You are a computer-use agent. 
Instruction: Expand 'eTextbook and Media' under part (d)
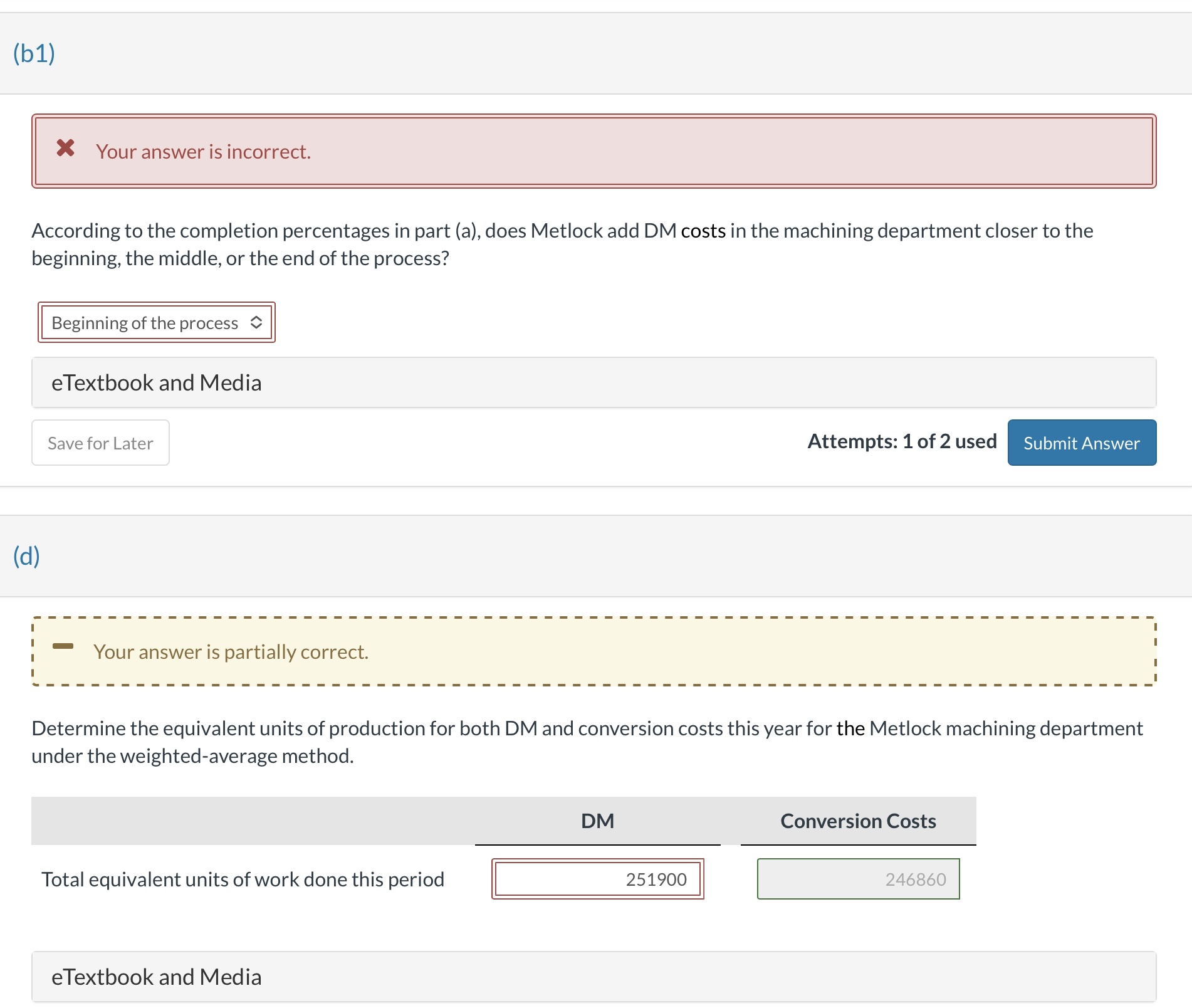click(x=156, y=976)
